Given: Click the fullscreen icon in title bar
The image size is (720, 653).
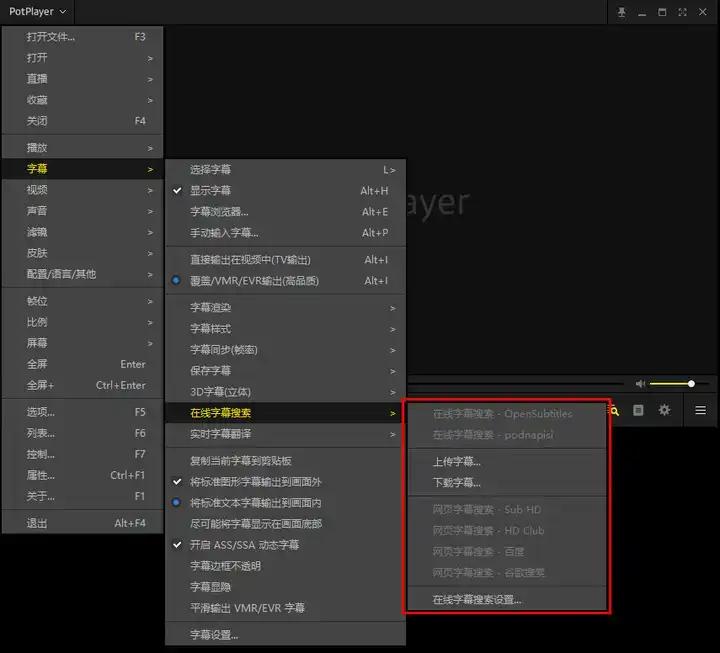Looking at the screenshot, I should click(x=683, y=12).
